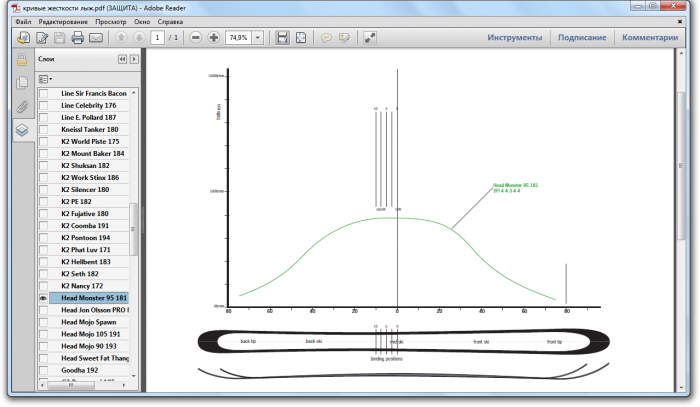Click the fit width scrolling icon
The height and width of the screenshot is (407, 700).
tap(282, 38)
